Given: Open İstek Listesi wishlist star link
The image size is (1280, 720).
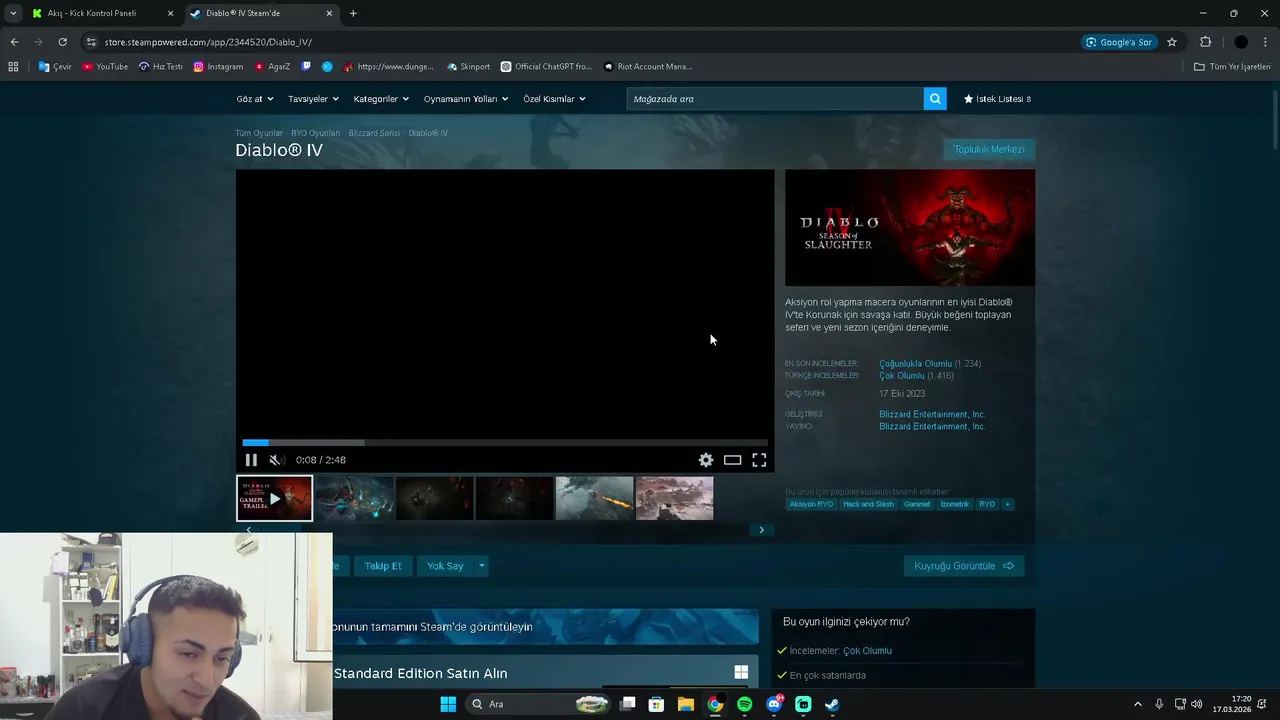Looking at the screenshot, I should pyautogui.click(x=997, y=99).
